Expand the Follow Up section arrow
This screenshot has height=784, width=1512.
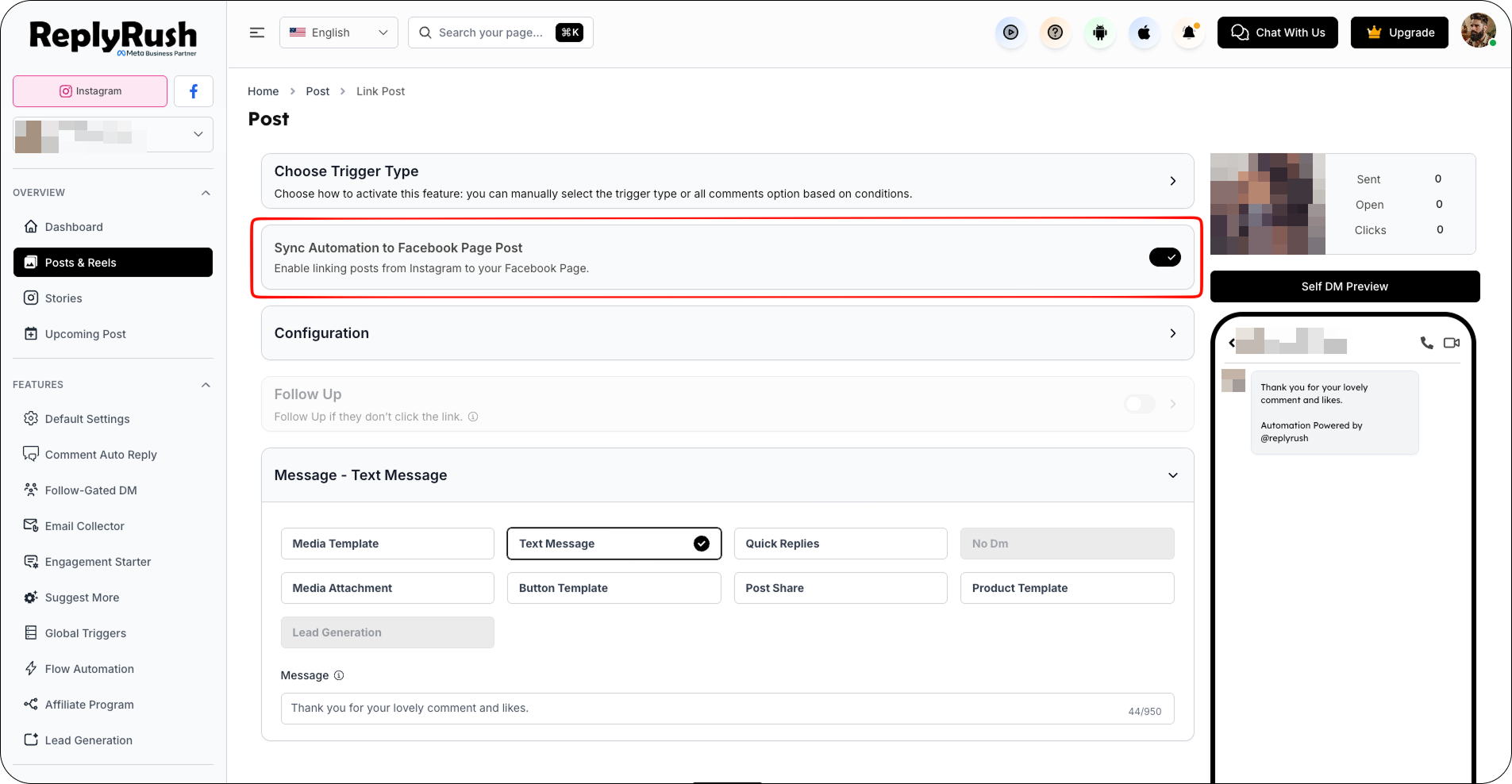pos(1173,404)
